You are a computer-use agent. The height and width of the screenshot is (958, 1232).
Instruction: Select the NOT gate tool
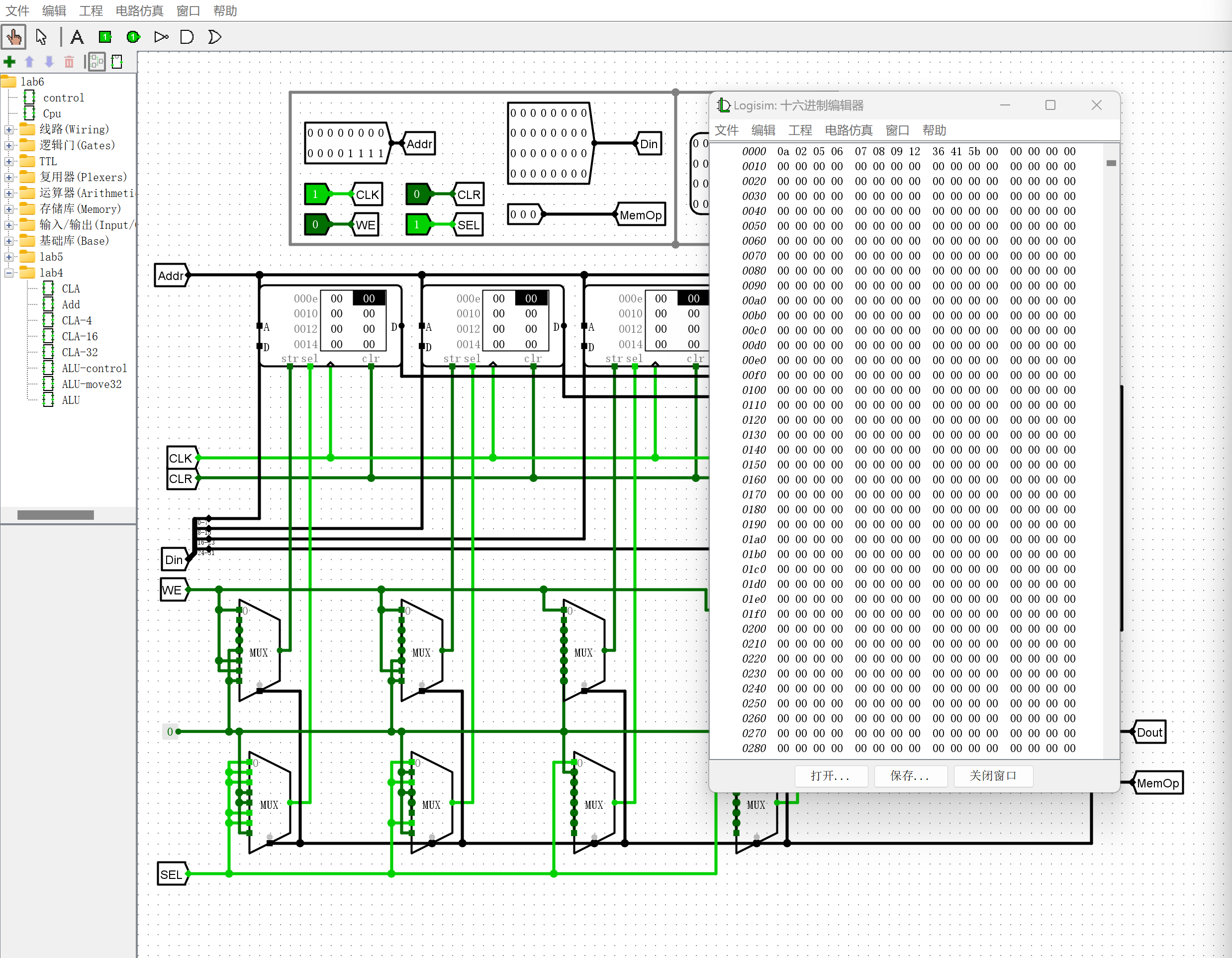coord(161,37)
